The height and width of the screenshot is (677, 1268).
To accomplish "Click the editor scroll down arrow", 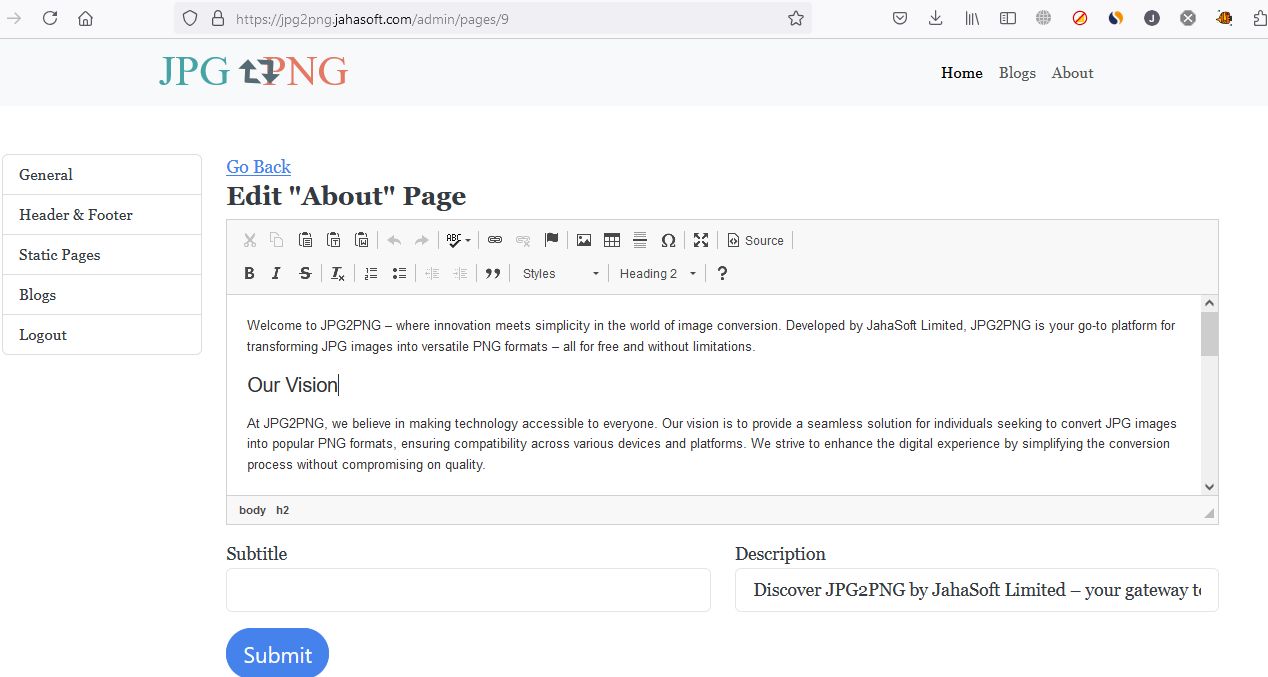I will [1209, 487].
